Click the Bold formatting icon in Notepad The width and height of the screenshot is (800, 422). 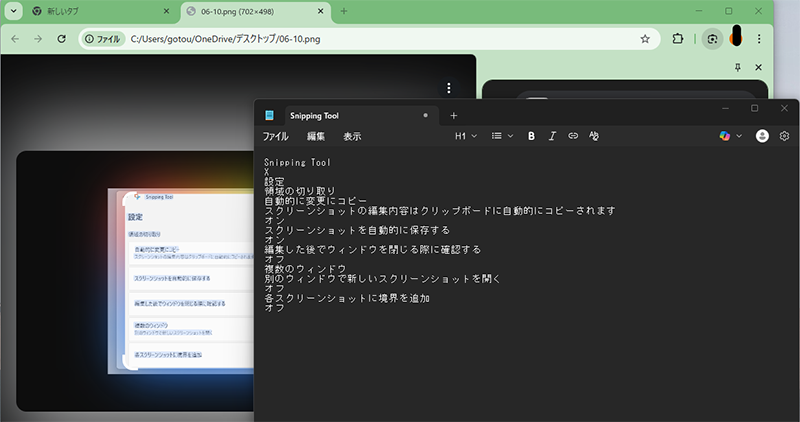point(531,136)
